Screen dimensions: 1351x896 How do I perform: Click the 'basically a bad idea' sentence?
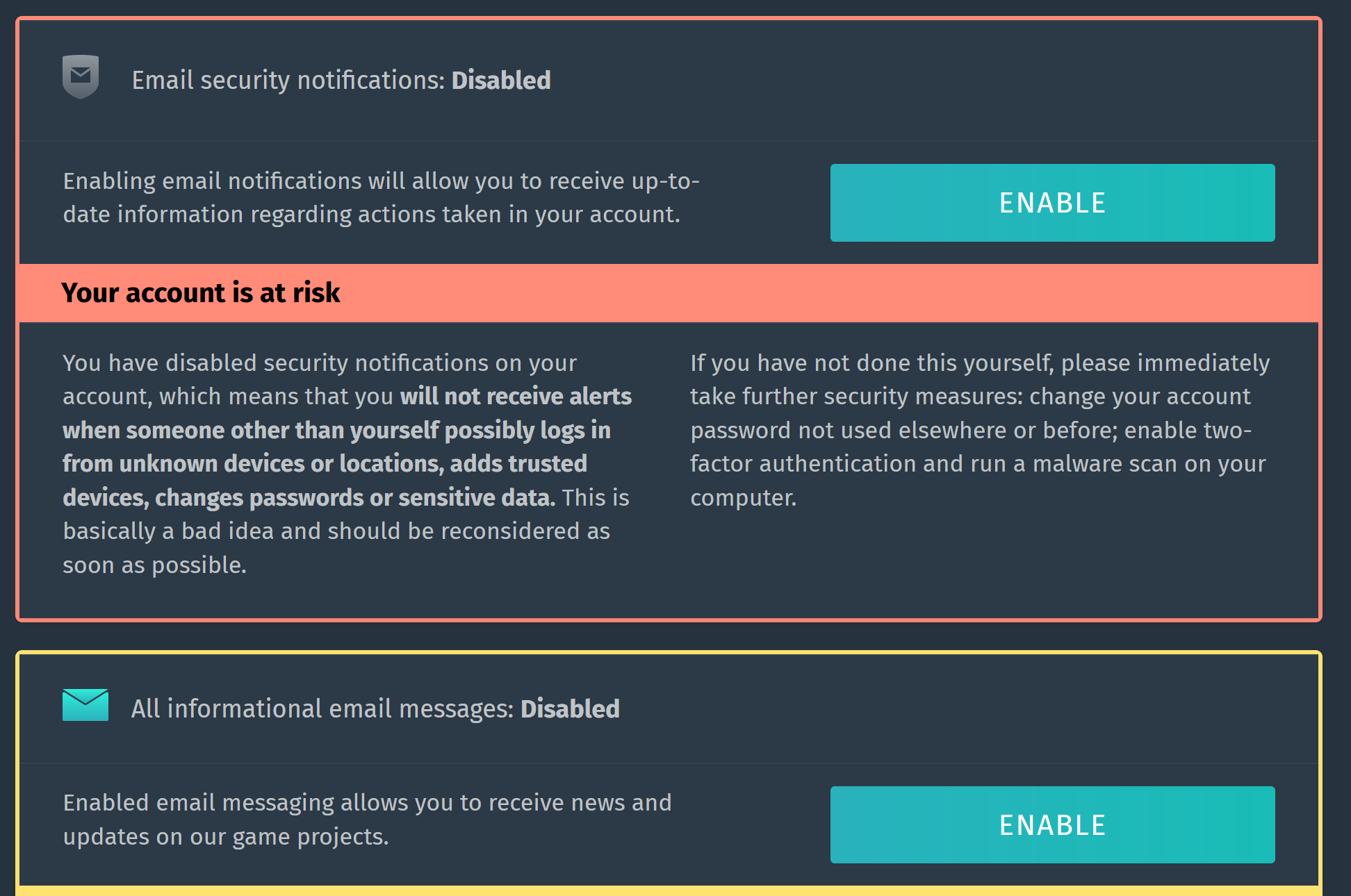tap(336, 531)
